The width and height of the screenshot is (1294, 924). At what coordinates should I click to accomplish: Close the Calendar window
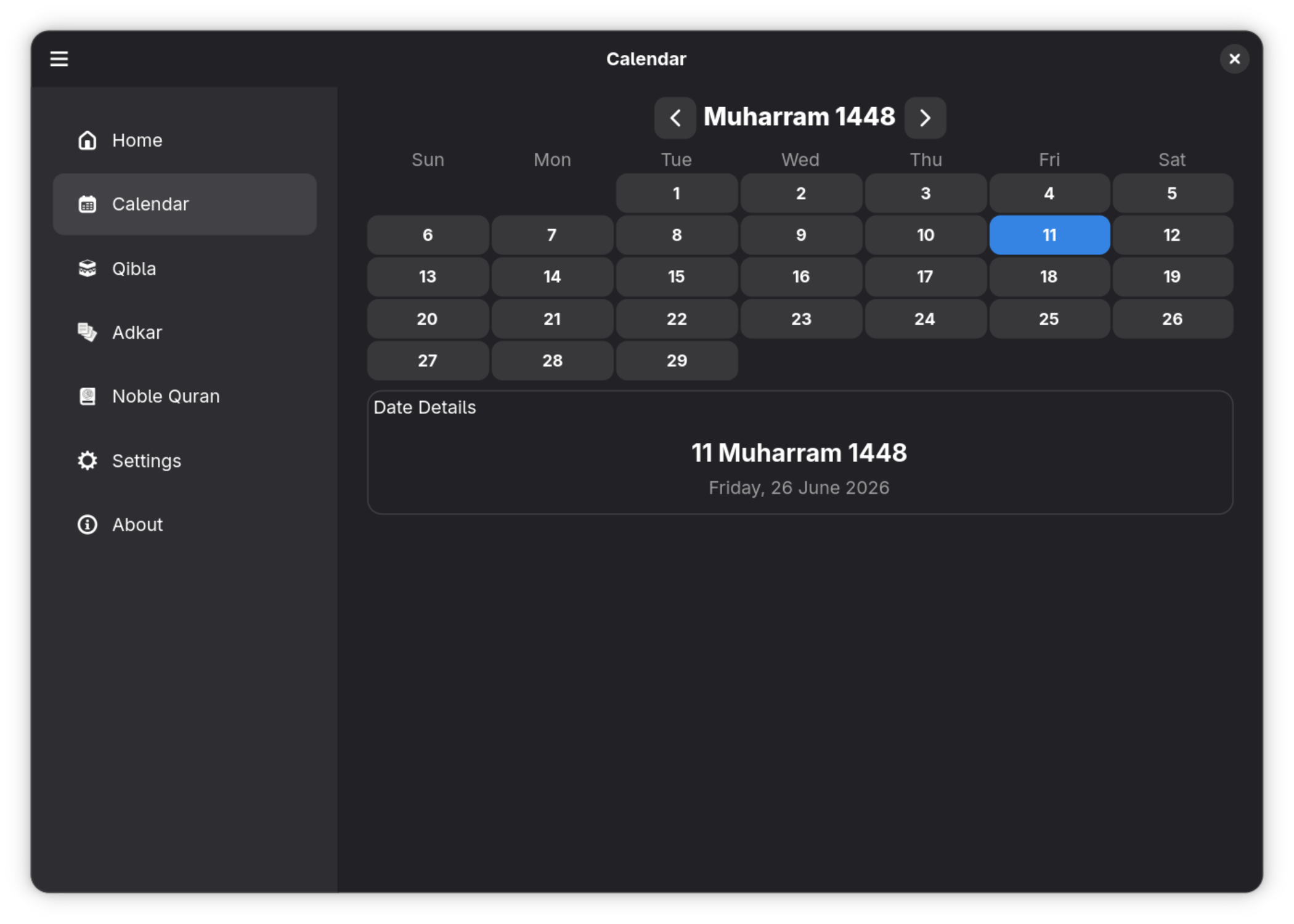point(1234,59)
